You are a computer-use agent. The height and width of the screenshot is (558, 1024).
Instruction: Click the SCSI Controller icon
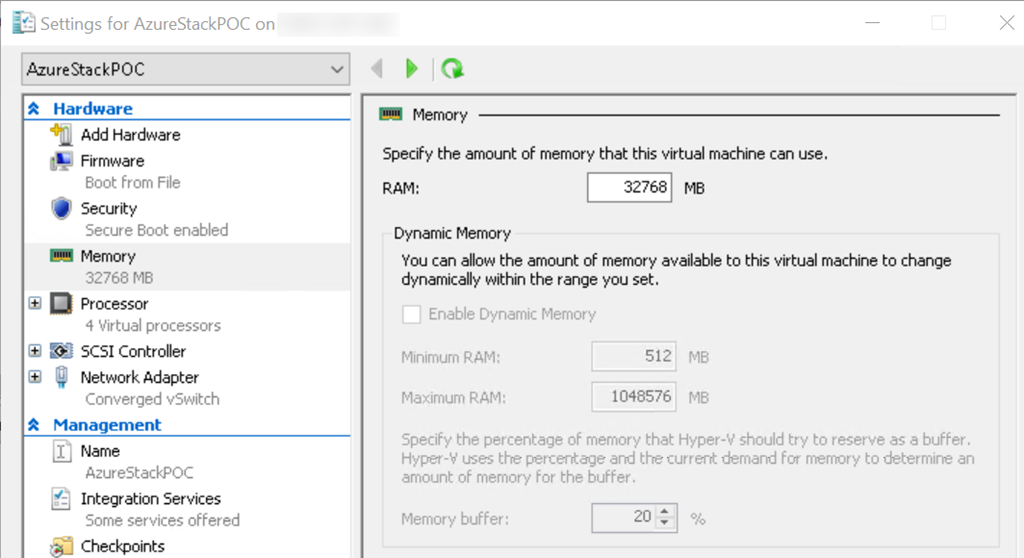tap(61, 351)
